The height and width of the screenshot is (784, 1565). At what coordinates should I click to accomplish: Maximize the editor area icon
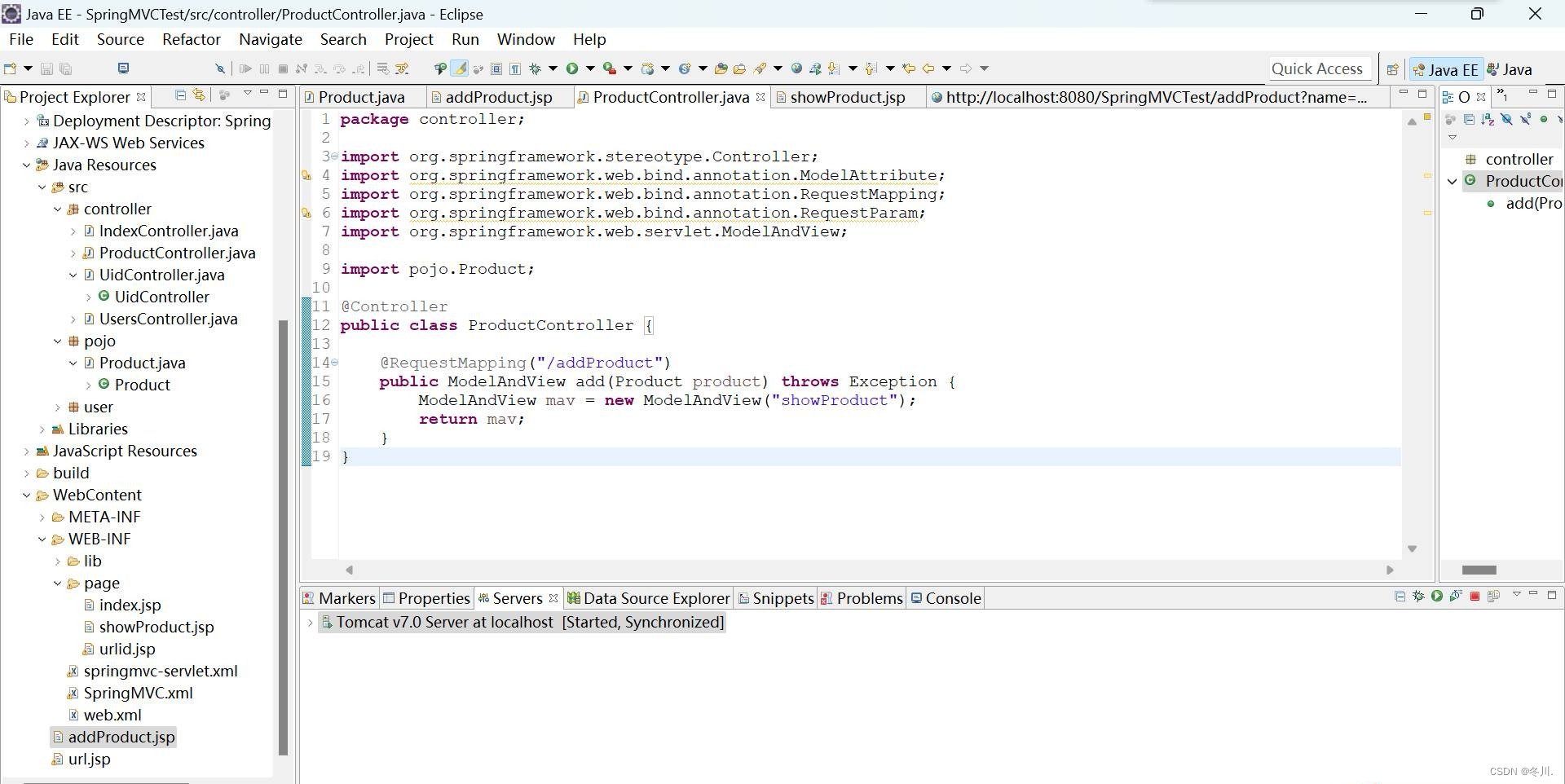(x=1422, y=94)
